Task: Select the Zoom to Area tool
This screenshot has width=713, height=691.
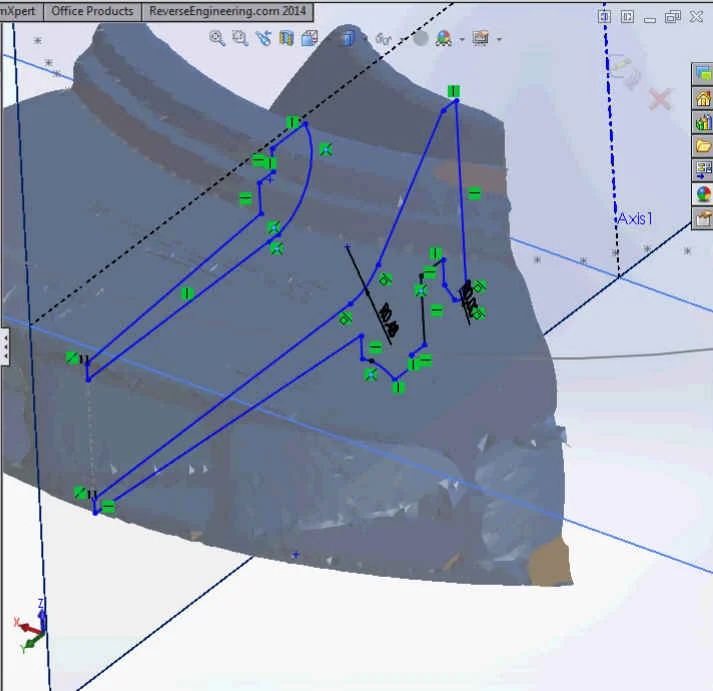Action: [x=240, y=38]
